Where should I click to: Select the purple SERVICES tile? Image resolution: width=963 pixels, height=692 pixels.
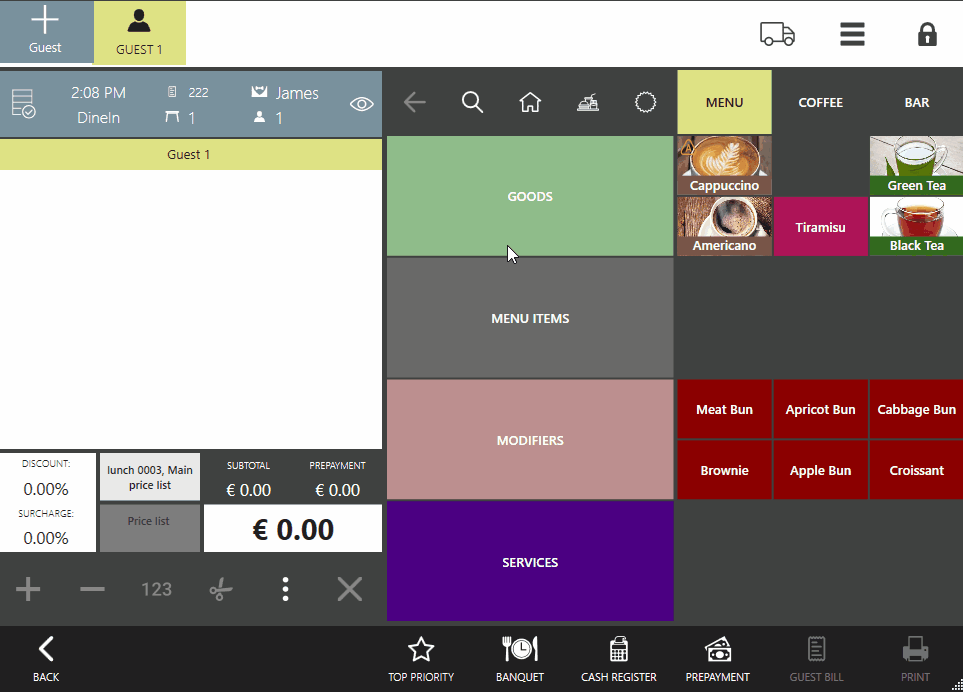point(530,561)
